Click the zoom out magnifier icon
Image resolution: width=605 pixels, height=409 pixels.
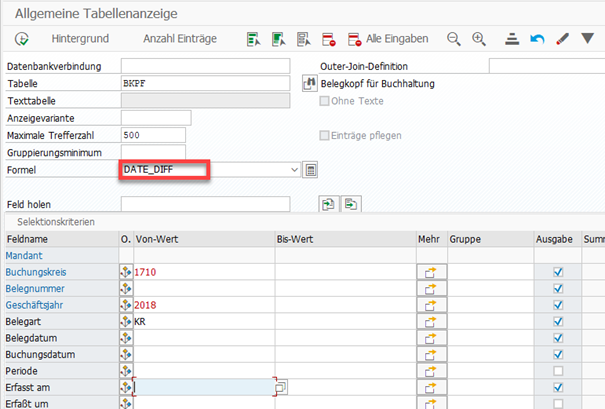(454, 39)
